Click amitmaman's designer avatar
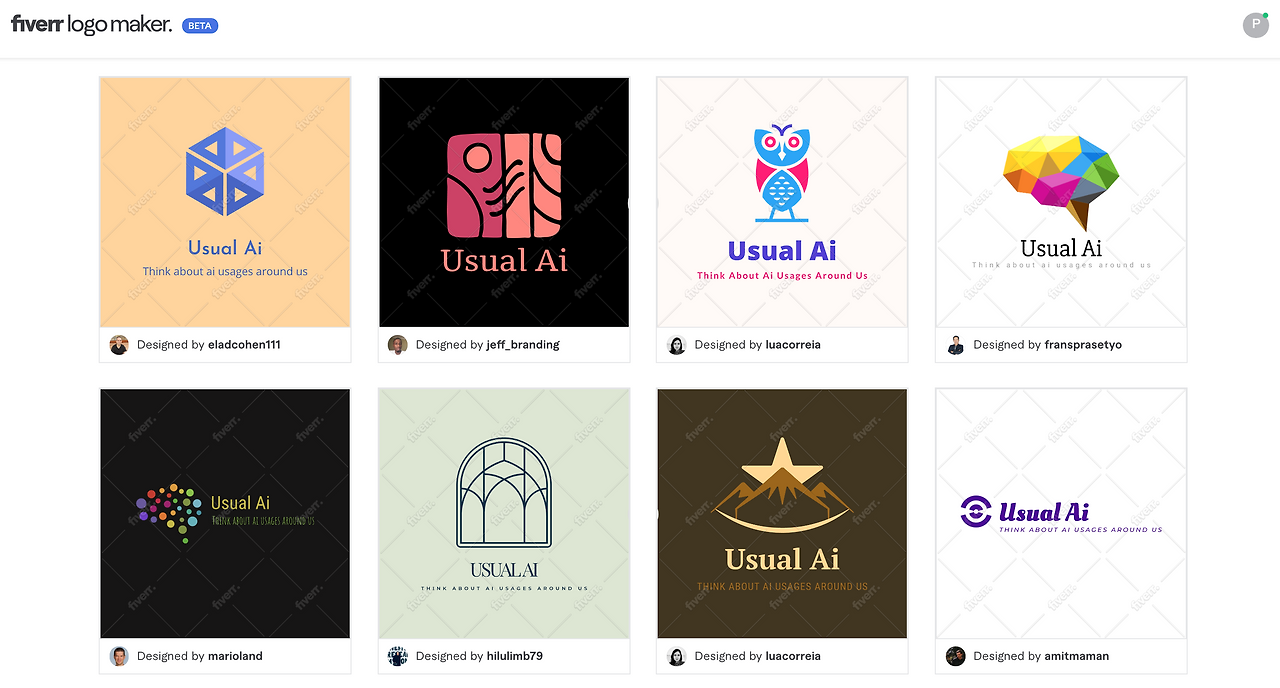1280x688 pixels. point(955,656)
